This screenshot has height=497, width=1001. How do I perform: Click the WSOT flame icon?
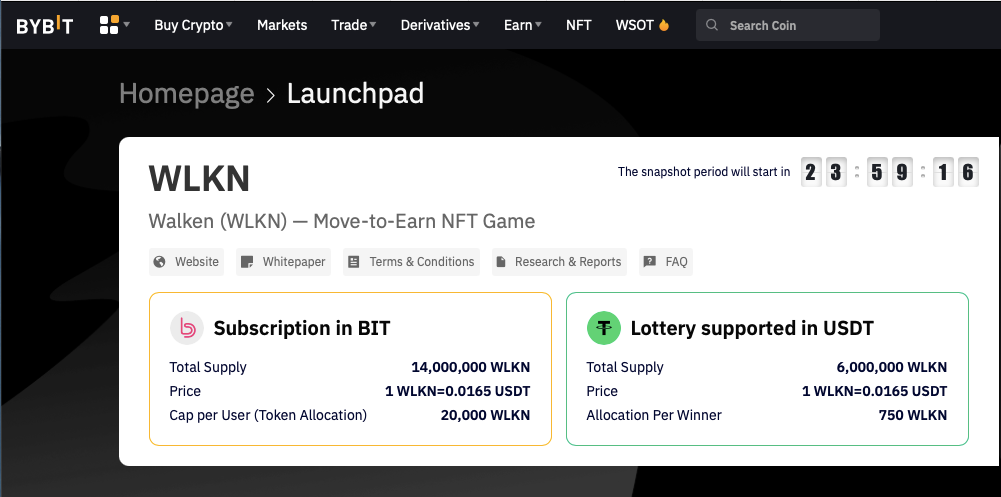tap(664, 25)
